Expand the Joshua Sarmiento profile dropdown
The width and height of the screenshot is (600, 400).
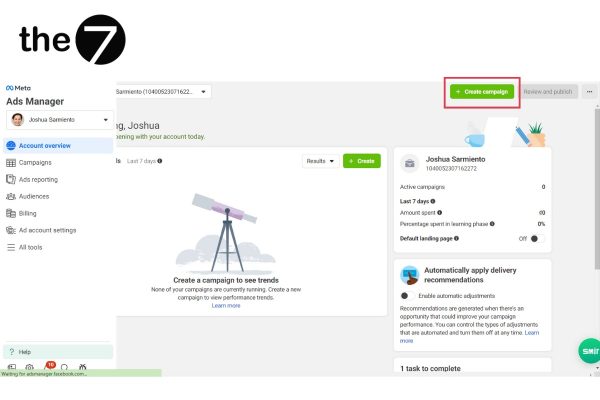[x=60, y=120]
